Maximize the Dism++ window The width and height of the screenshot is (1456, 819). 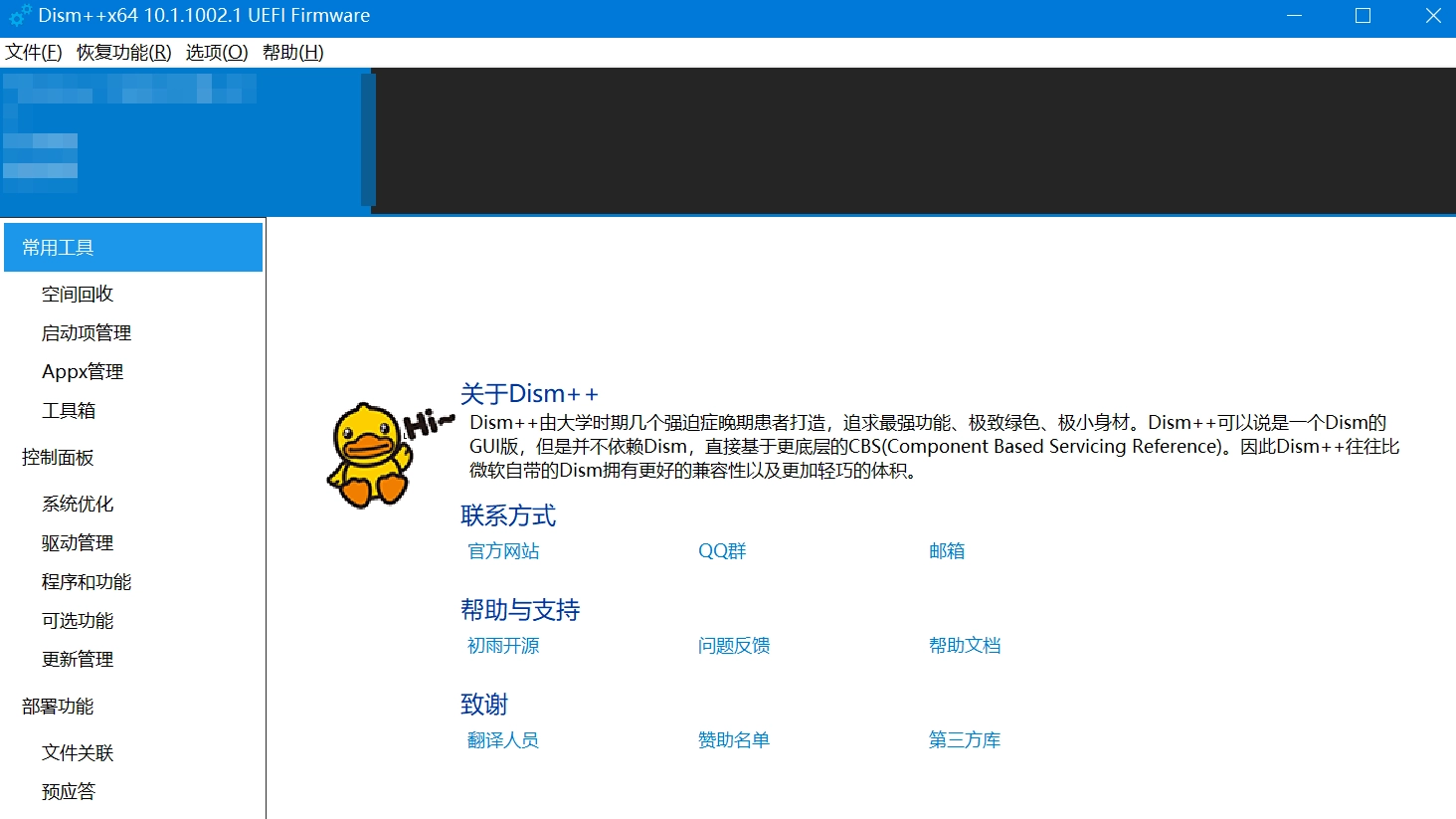pos(1363,16)
